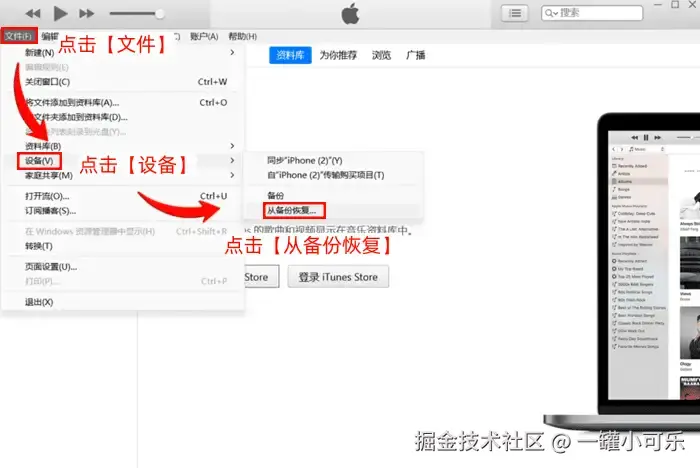Switch to the 为你推荐 tab
This screenshot has width=700, height=468.
point(338,55)
